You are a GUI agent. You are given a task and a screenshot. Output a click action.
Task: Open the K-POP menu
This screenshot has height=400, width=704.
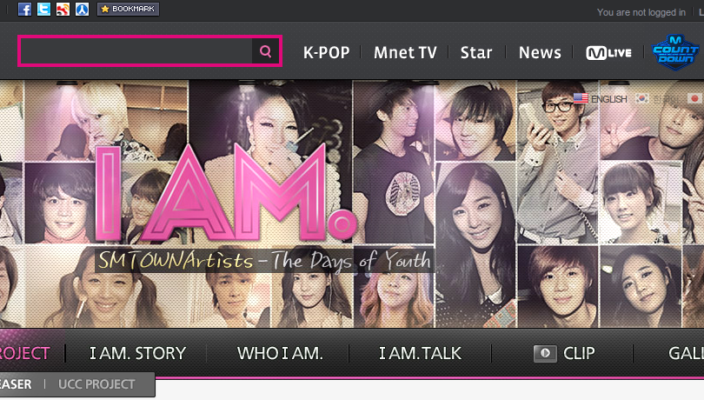coord(326,53)
